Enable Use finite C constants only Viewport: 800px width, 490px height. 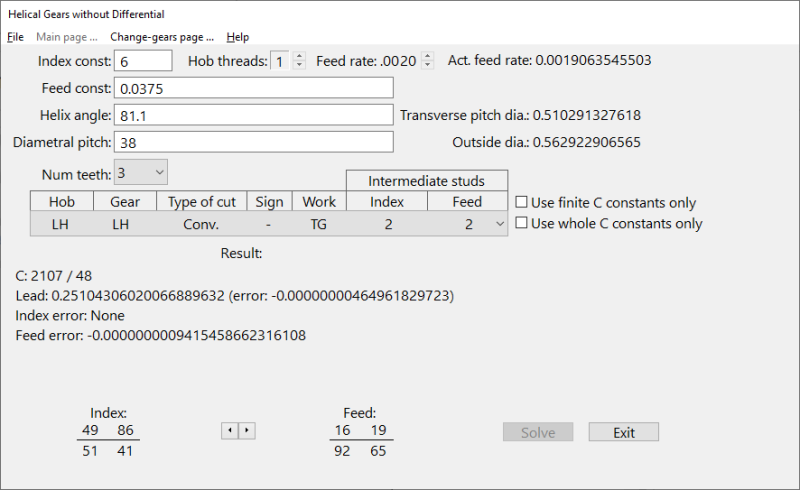pos(521,202)
